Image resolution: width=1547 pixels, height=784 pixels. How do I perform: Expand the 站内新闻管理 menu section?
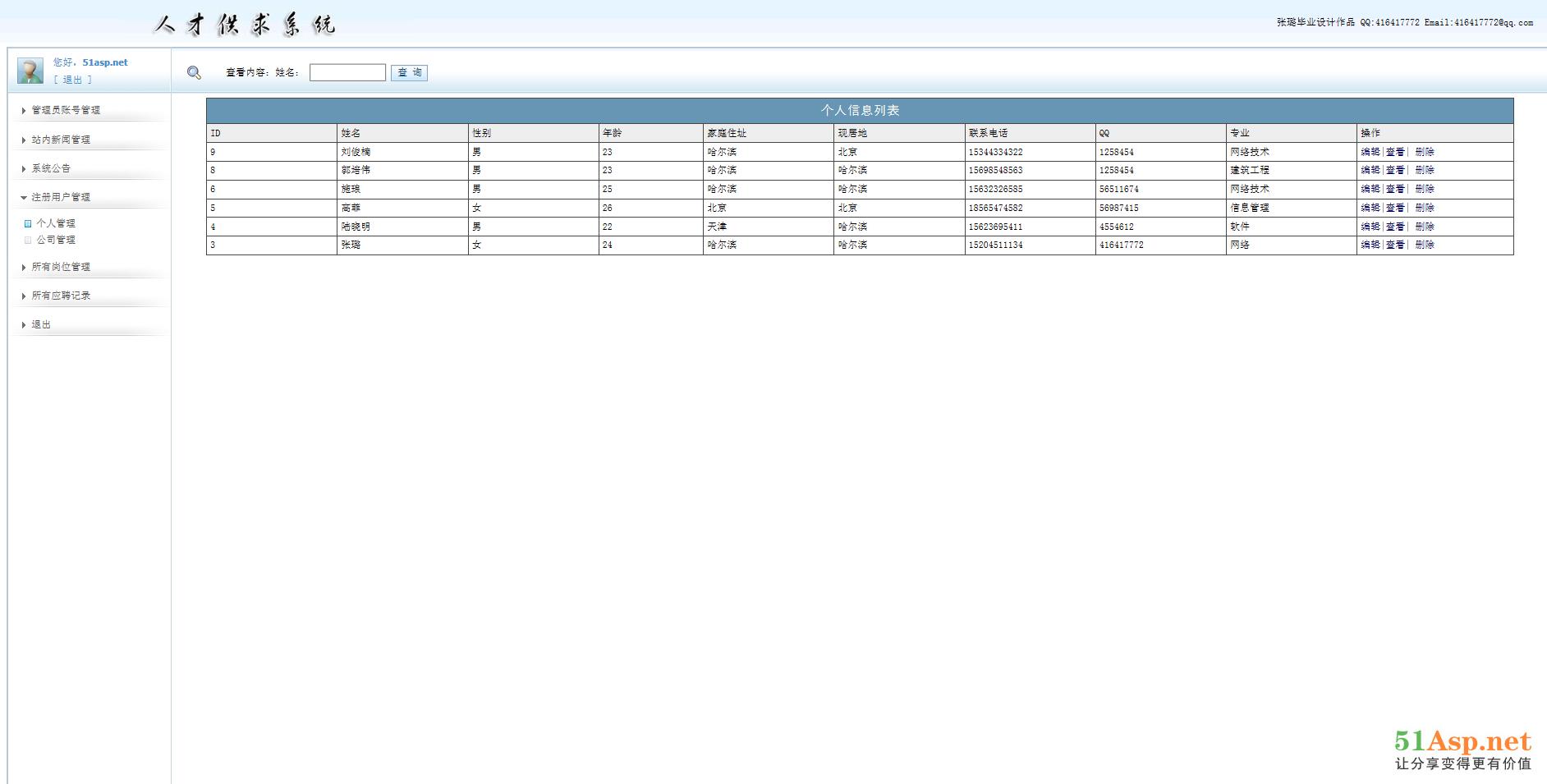[61, 140]
